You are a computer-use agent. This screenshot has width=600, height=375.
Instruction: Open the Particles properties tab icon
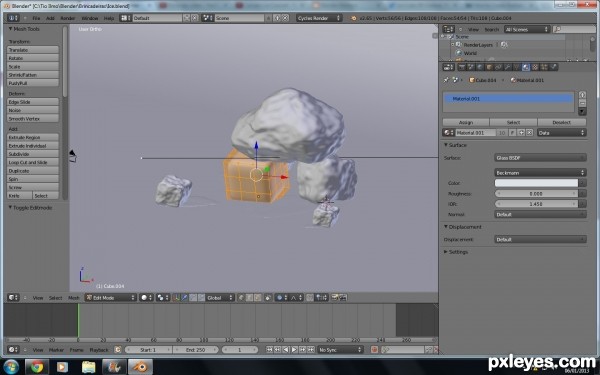point(544,67)
